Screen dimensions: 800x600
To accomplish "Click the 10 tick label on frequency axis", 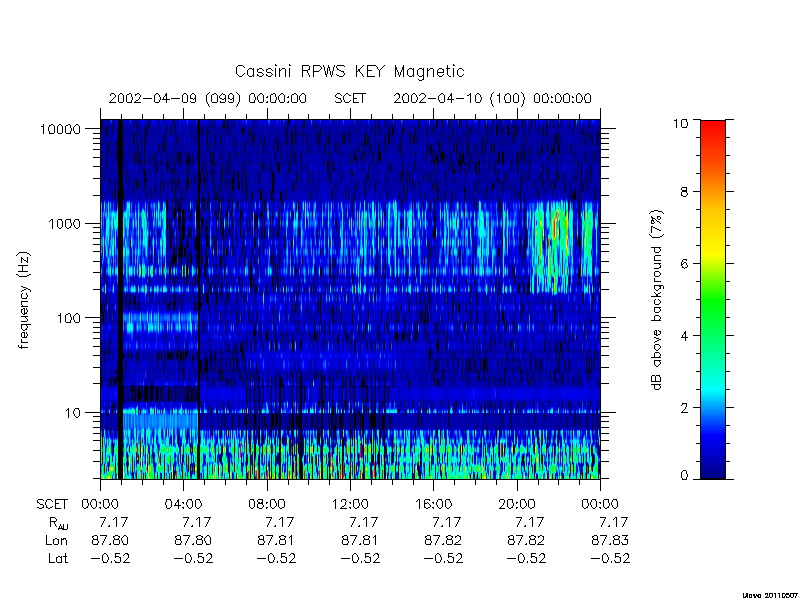I will (73, 412).
